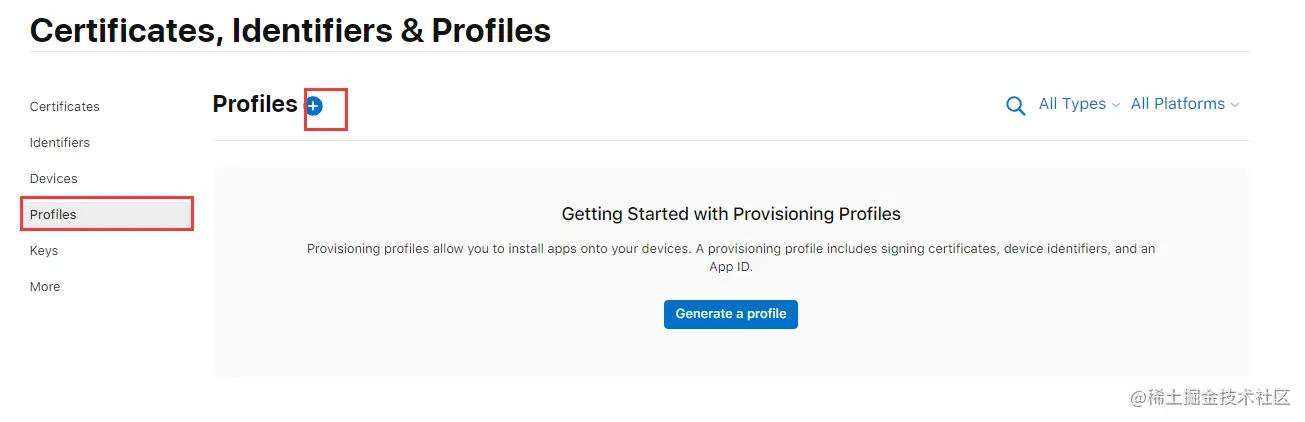Click the chevron next to All Types
The height and width of the screenshot is (422, 1305).
tap(1115, 105)
